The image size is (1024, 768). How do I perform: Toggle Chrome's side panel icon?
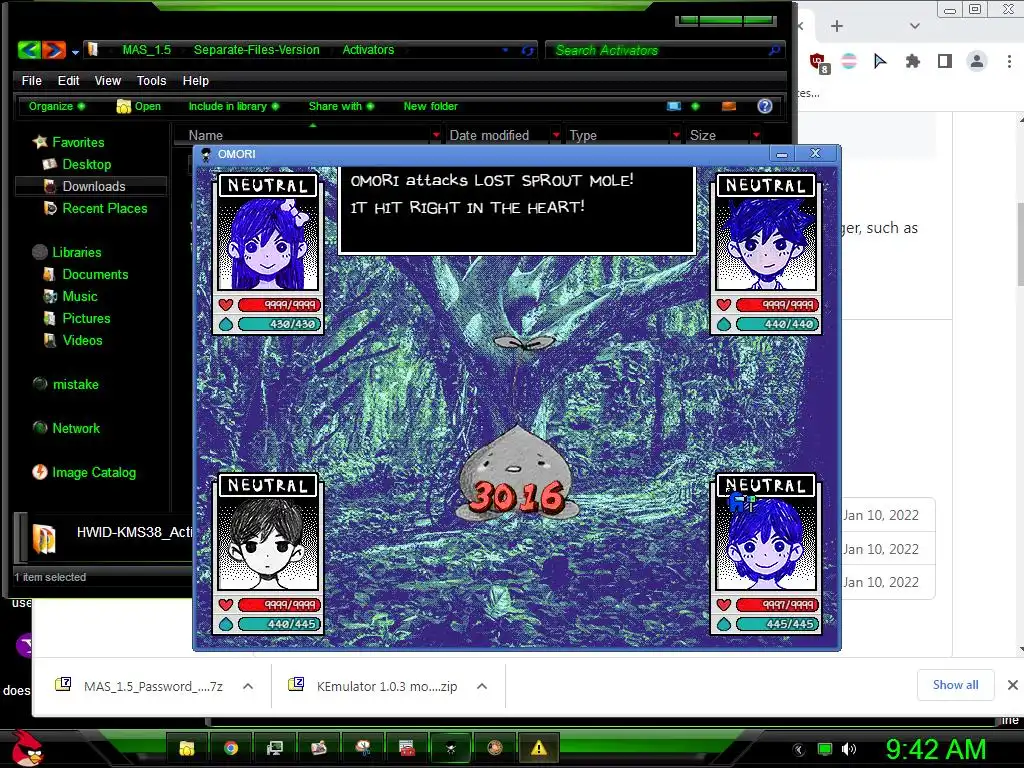point(944,61)
